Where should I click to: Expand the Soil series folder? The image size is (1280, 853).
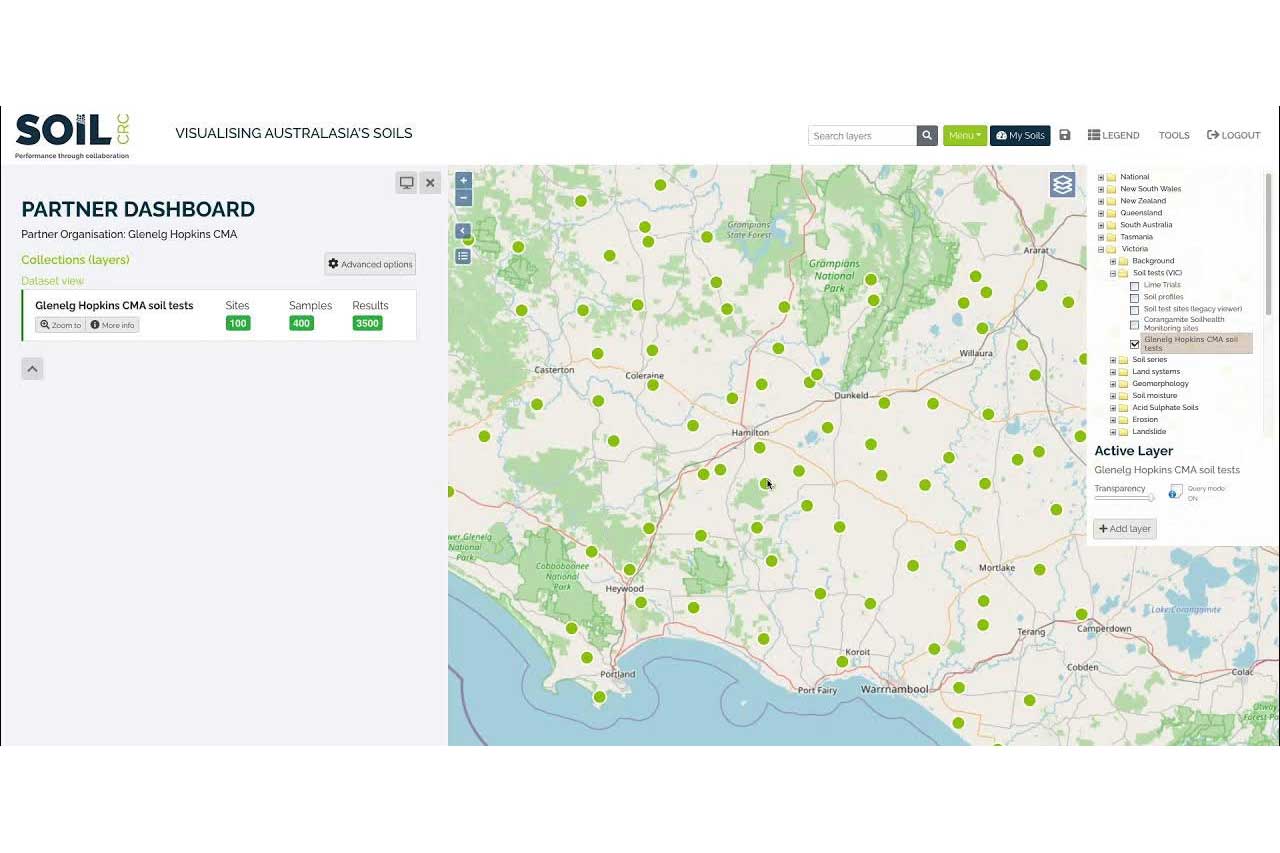(1113, 360)
